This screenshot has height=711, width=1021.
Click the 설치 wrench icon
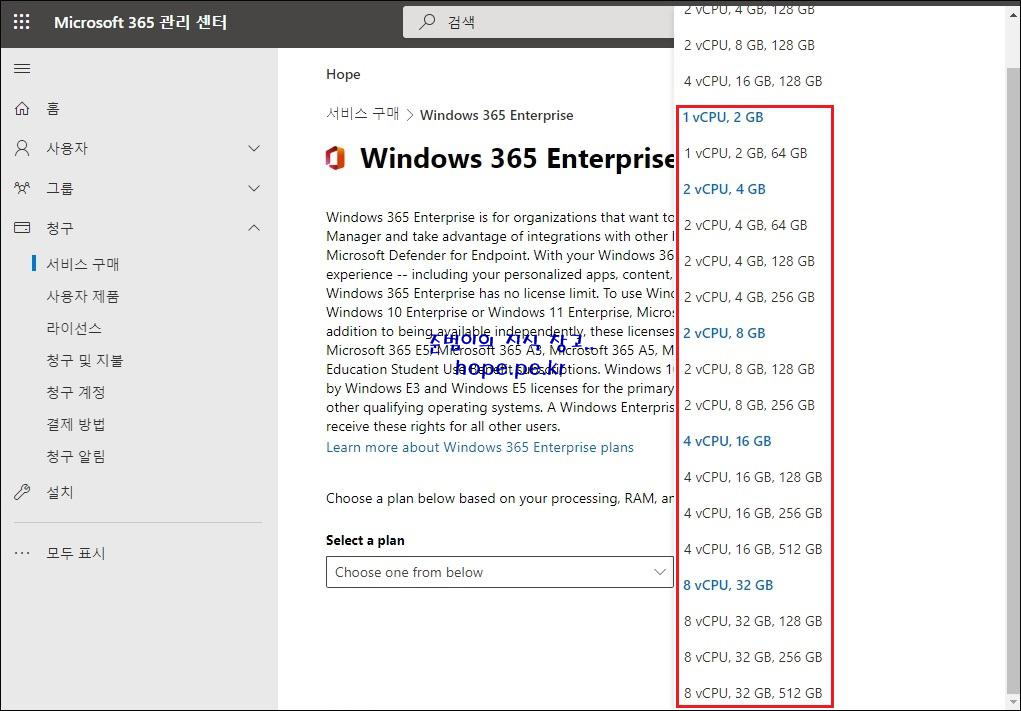click(x=22, y=492)
